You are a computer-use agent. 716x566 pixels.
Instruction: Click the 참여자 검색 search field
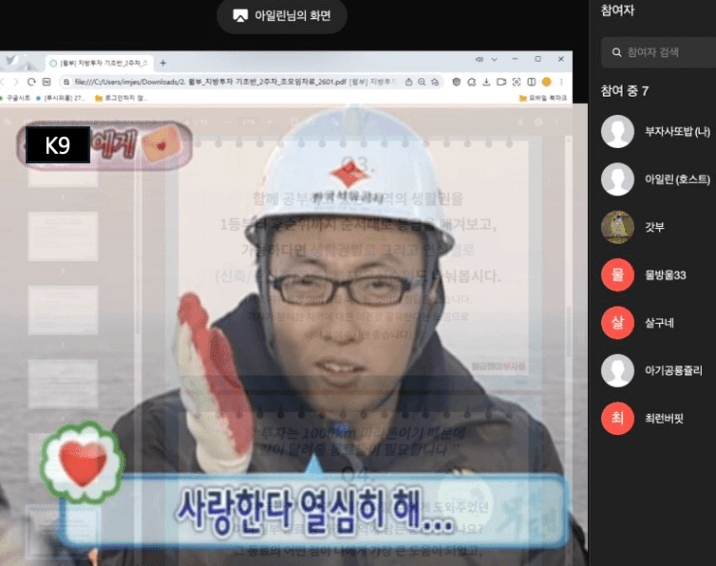tap(658, 52)
